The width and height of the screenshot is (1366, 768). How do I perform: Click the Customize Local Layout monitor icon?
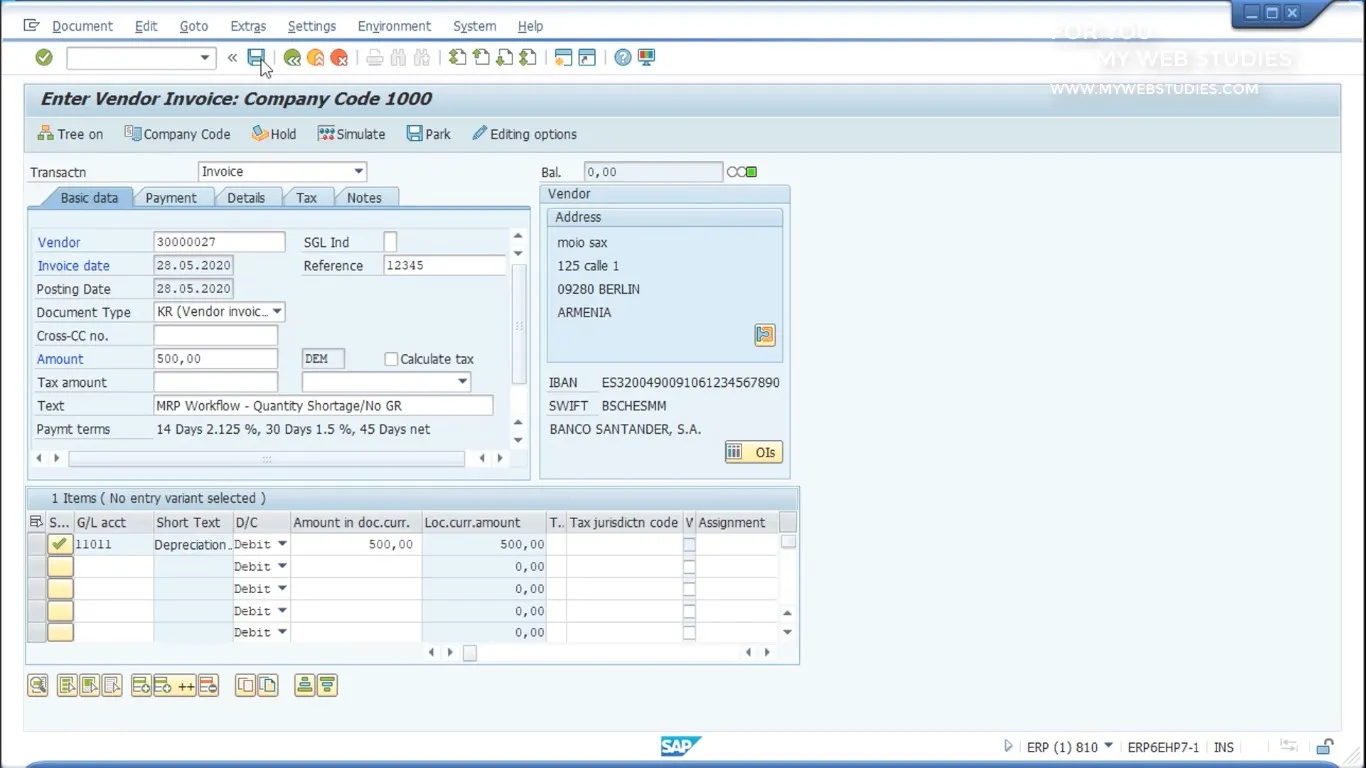click(647, 58)
